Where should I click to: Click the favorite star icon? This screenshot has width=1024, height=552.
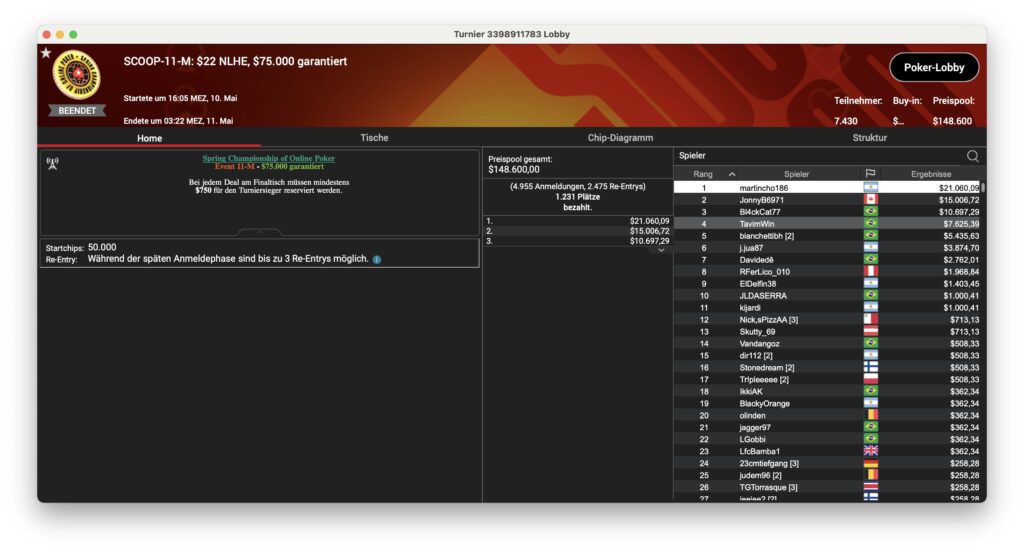(45, 52)
